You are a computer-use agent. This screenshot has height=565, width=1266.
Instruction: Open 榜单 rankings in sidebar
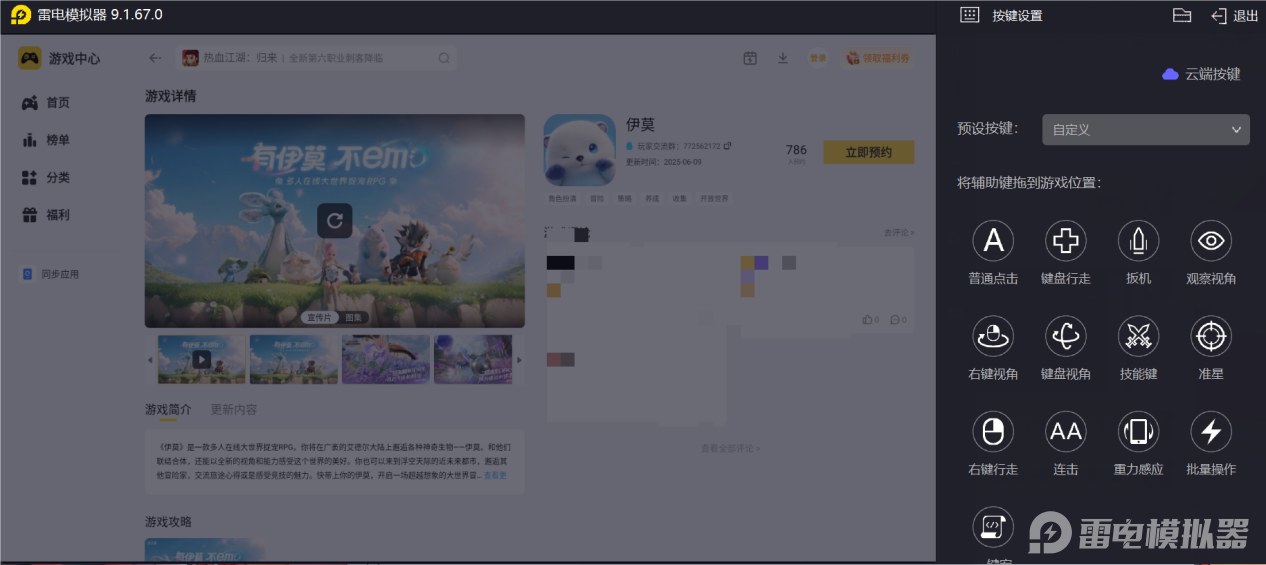tap(46, 140)
